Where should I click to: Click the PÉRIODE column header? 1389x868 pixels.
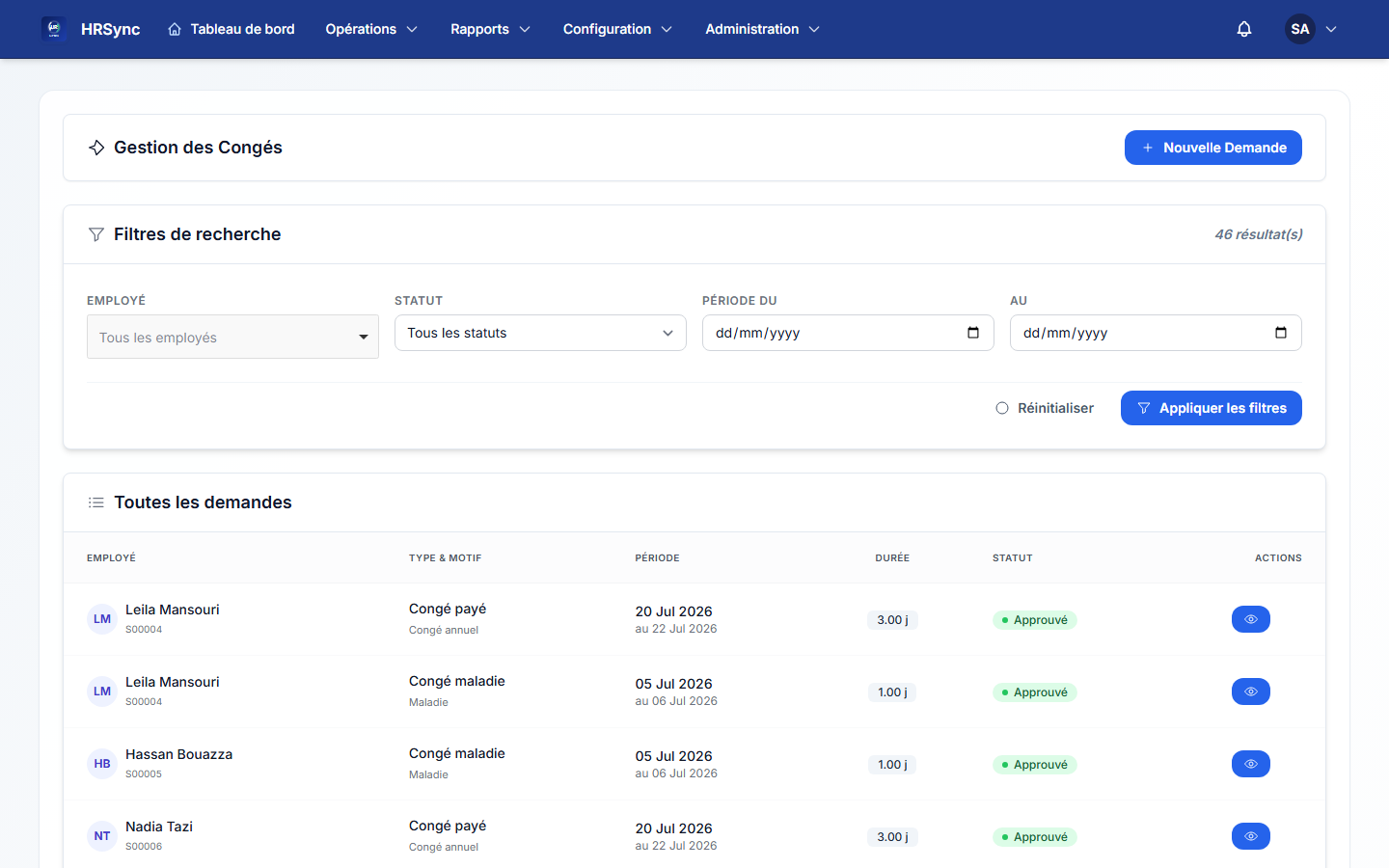[658, 558]
